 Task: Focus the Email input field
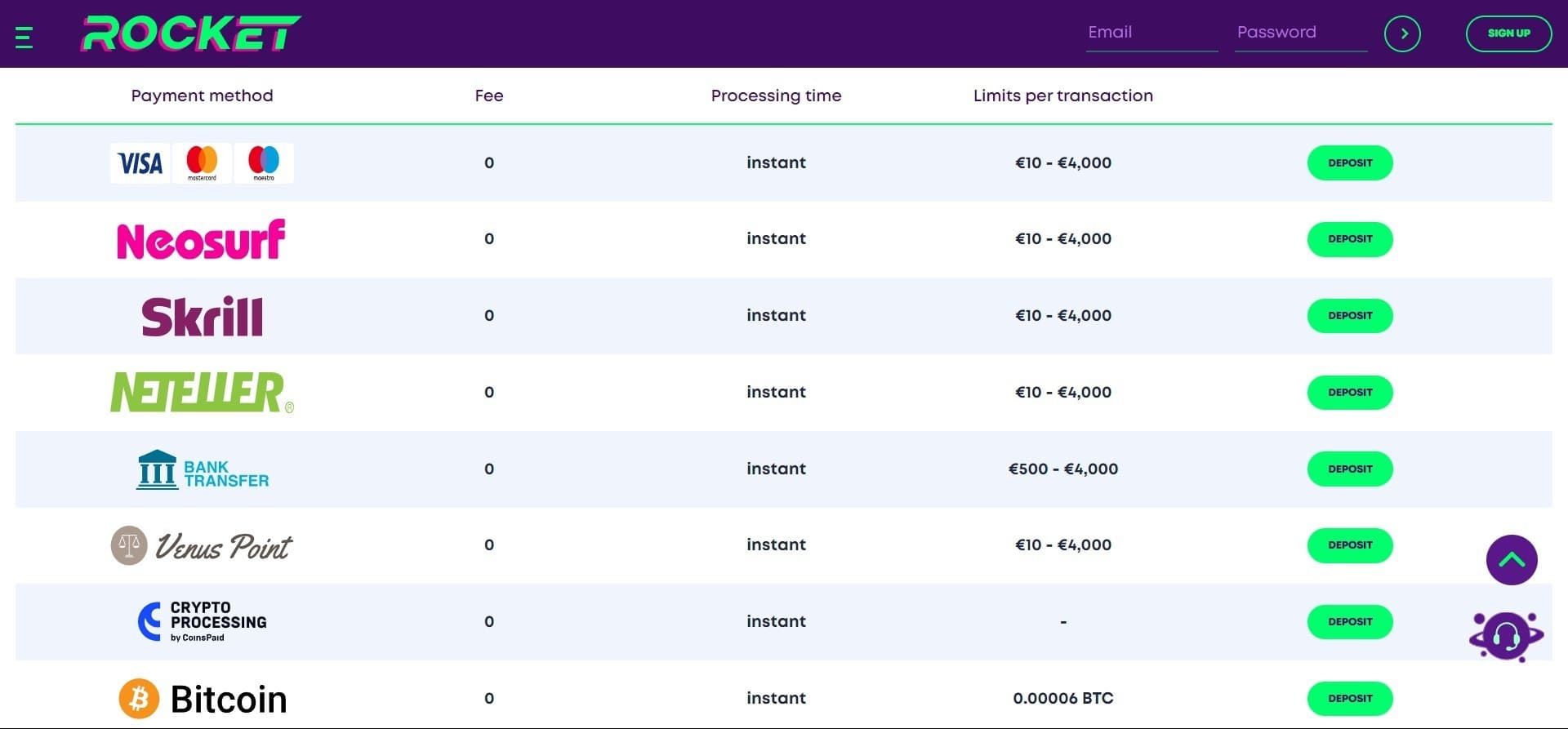click(1151, 33)
